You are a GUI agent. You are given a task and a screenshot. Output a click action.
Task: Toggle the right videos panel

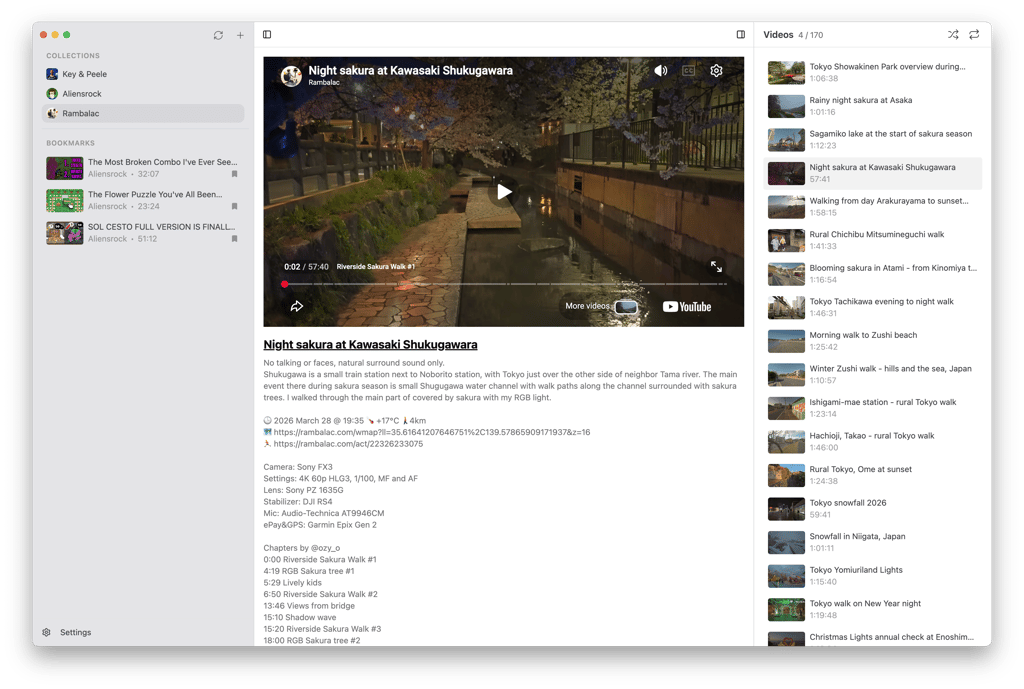tap(741, 35)
